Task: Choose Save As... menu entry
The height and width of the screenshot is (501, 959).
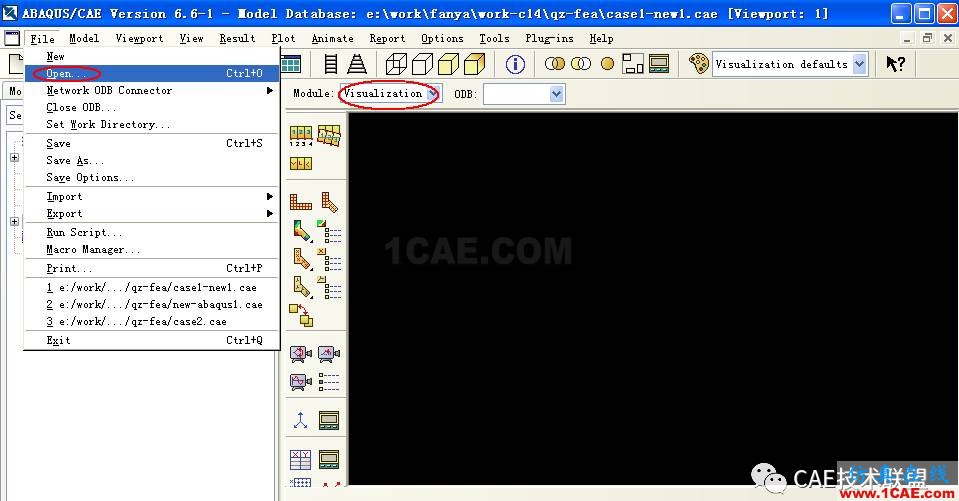Action: [x=152, y=160]
